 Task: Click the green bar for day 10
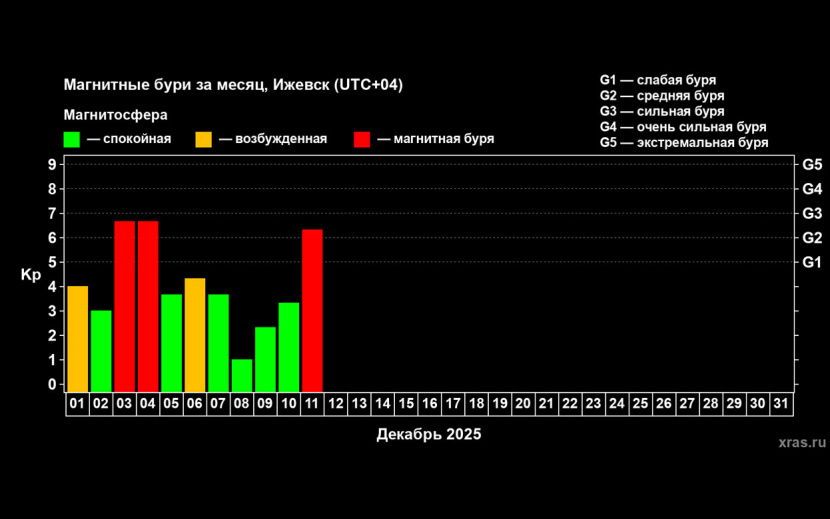point(289,346)
